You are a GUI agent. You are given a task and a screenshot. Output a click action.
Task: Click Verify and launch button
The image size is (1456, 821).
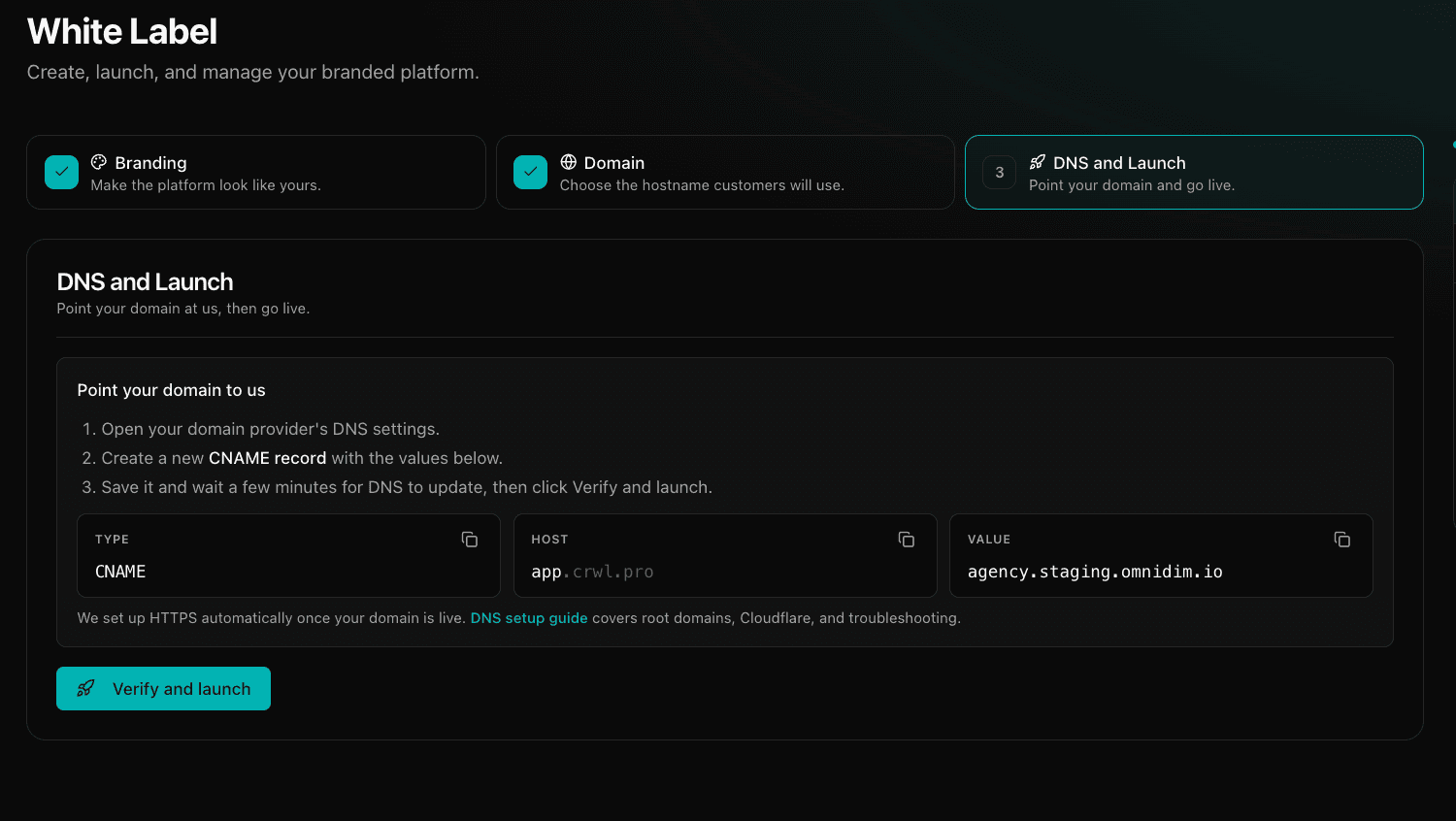pyautogui.click(x=163, y=688)
